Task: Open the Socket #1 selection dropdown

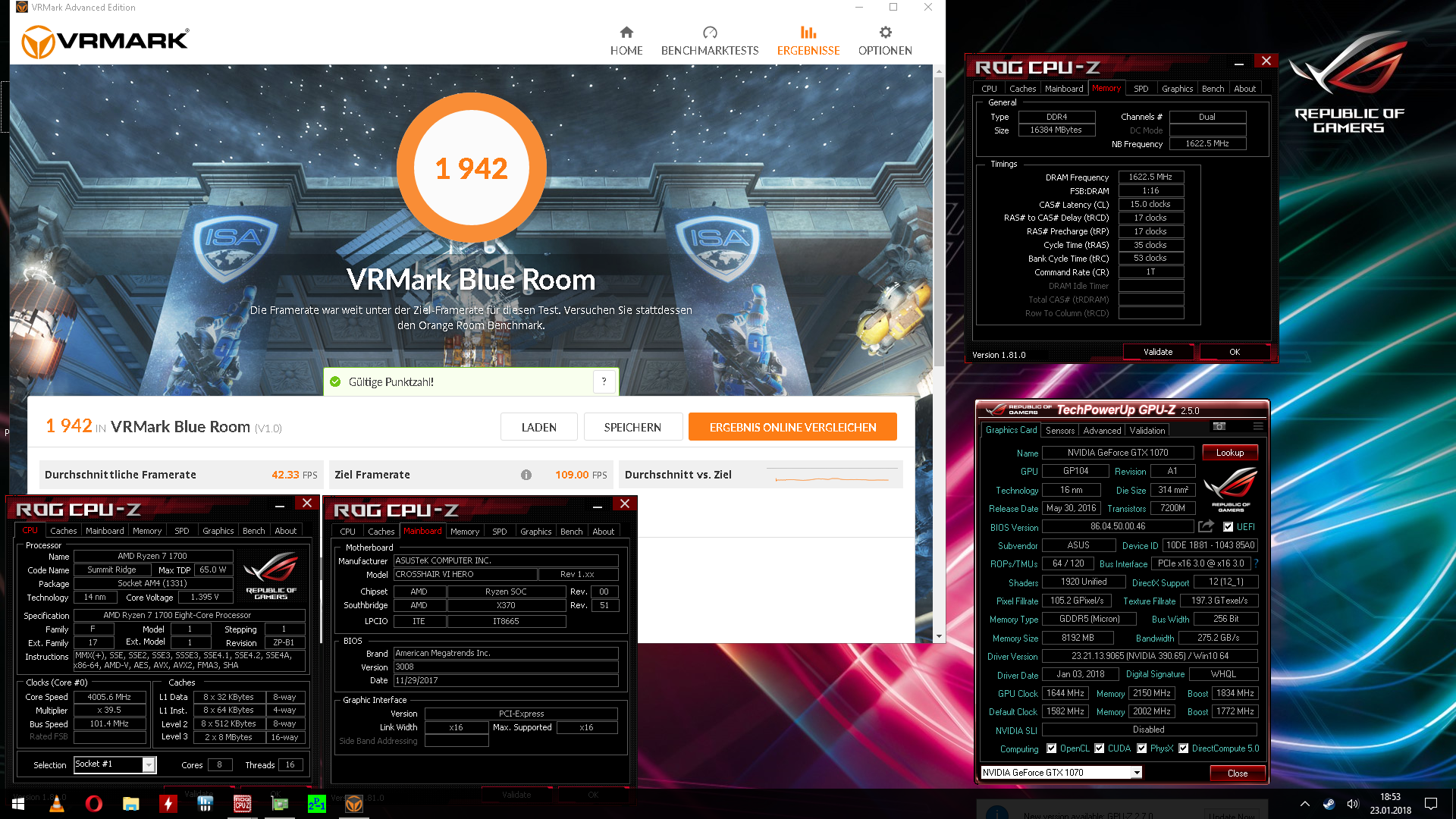Action: (x=149, y=764)
